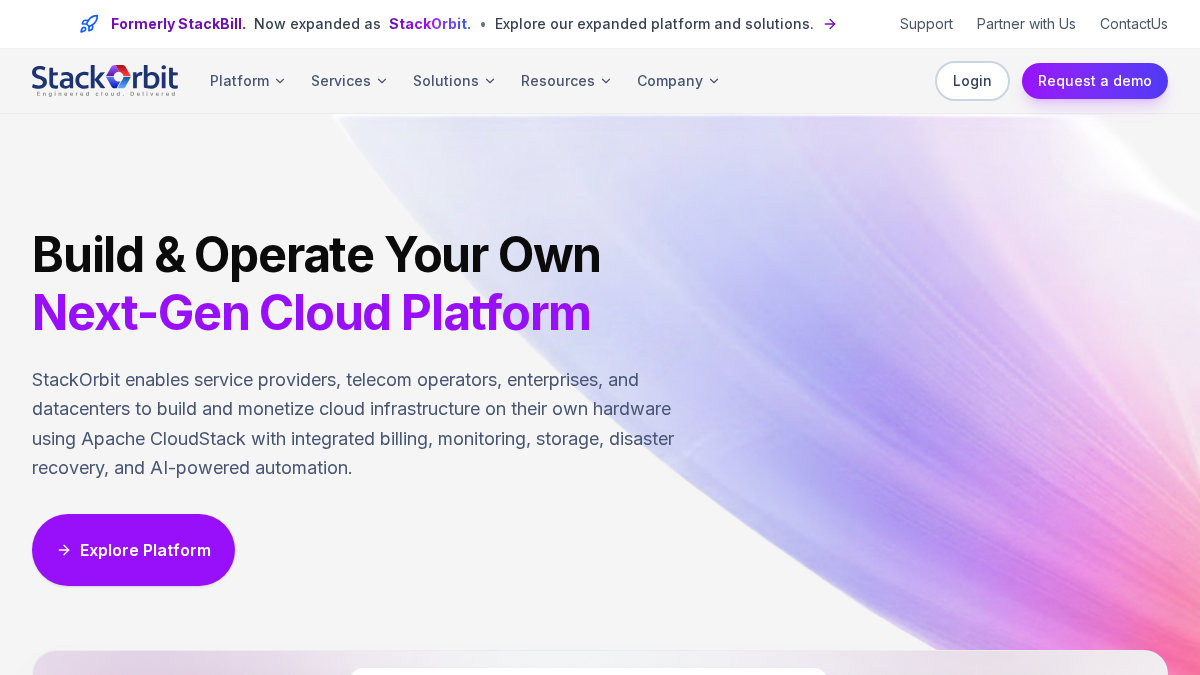
Task: Click 'Explore our expanded platform and solutions.' text
Action: pyautogui.click(x=654, y=24)
